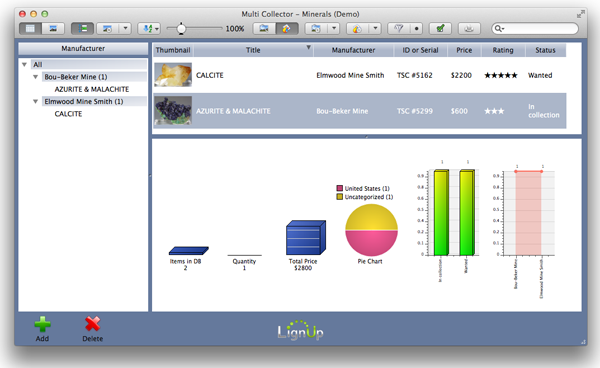Toggle the picture details panel
This screenshot has width=600, height=368.
(264, 28)
